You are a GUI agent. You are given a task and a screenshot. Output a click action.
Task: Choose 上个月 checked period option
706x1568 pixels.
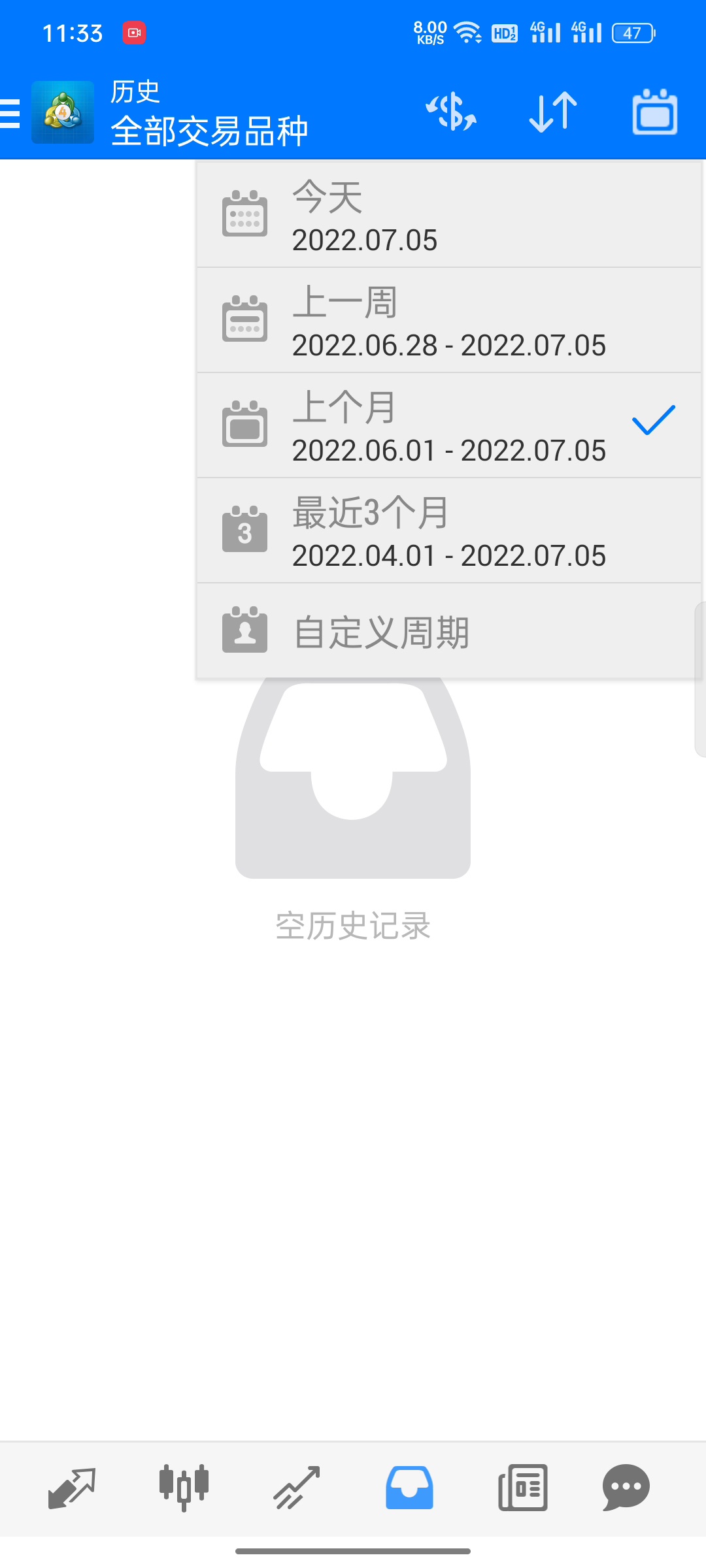[449, 425]
